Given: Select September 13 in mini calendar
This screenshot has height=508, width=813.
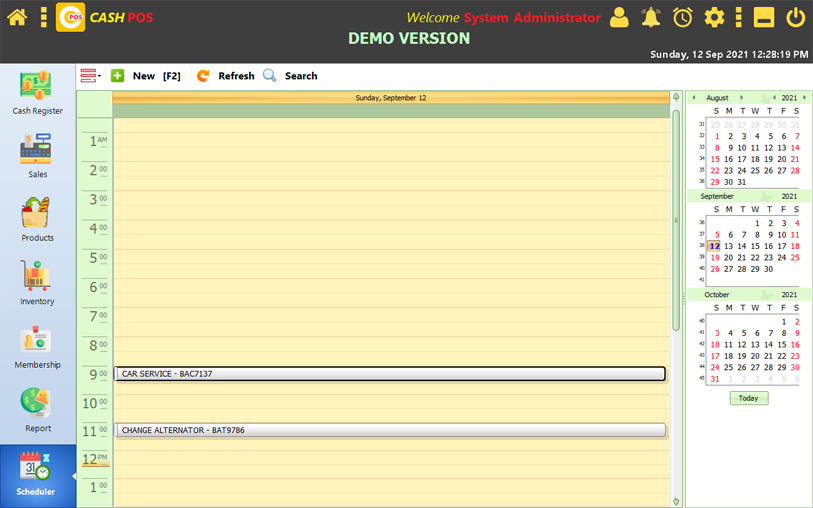Looking at the screenshot, I should point(728,246).
